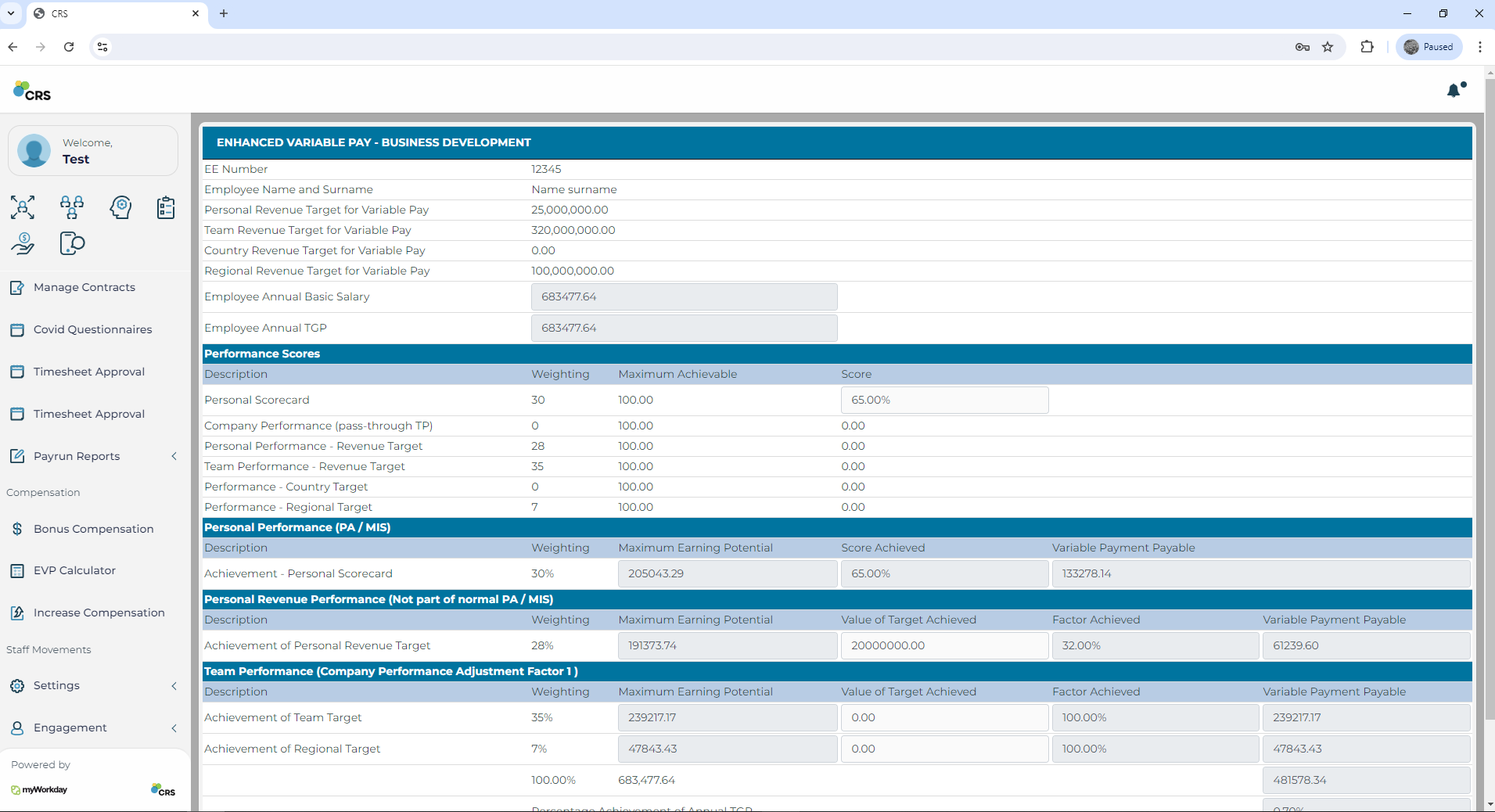The image size is (1495, 812).
Task: Click the Covid Questionnaires calendar icon
Action: tap(17, 330)
